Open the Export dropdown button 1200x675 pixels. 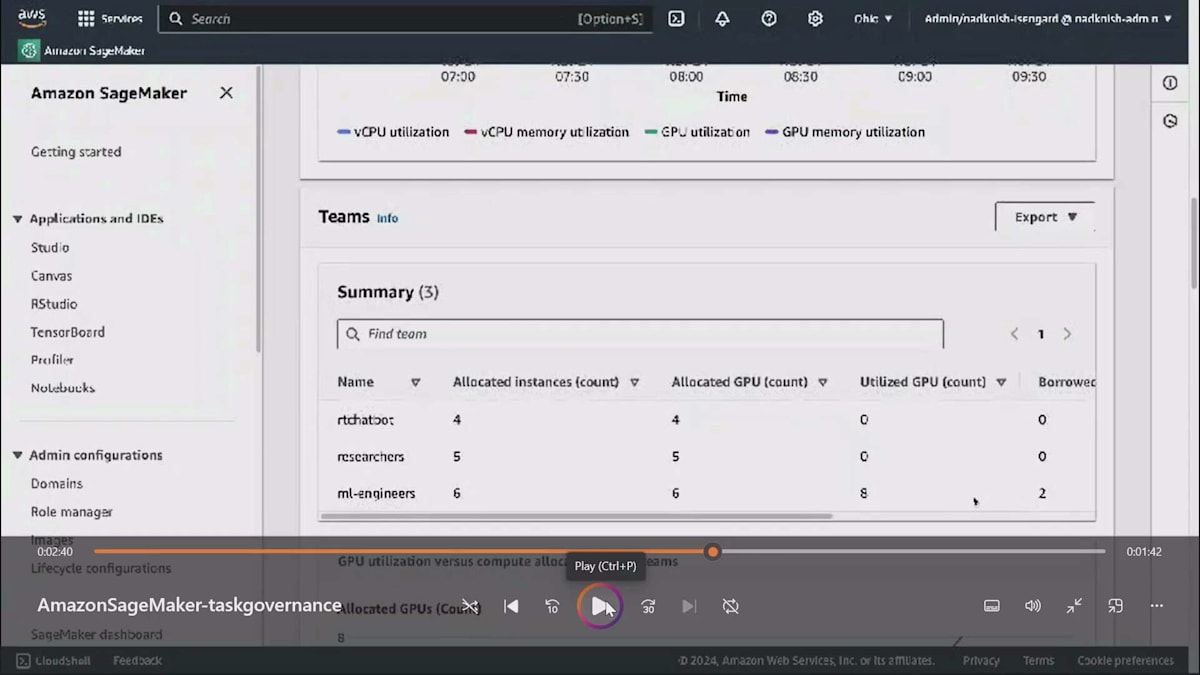click(x=1045, y=217)
